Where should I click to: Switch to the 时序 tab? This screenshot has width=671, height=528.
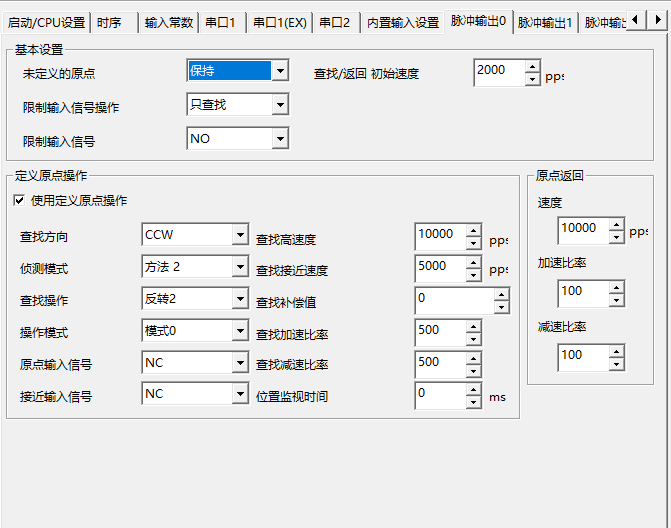[x=110, y=22]
